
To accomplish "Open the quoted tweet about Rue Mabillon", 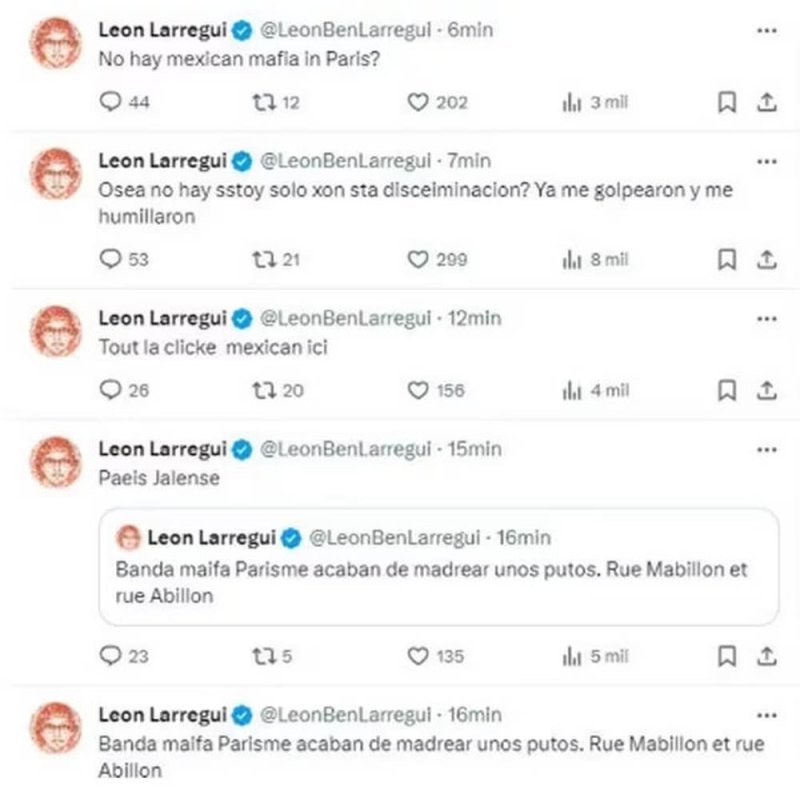I will coord(439,566).
